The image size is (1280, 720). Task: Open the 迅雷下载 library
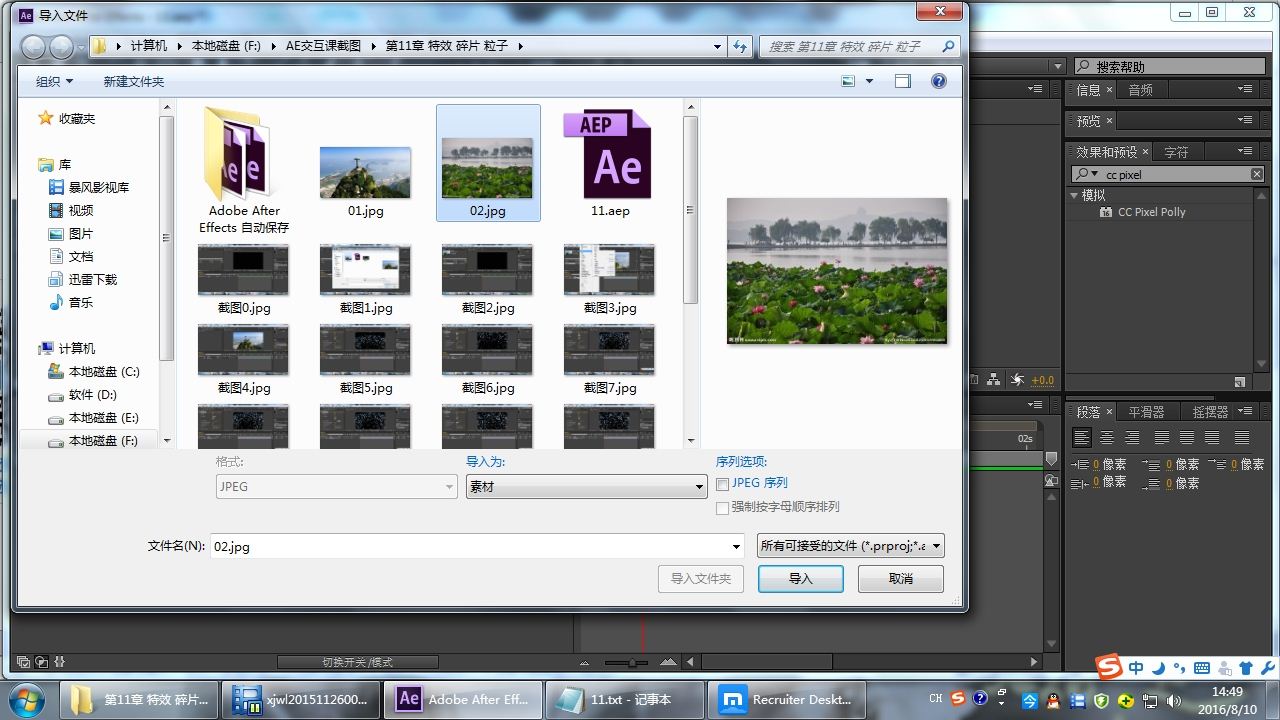[x=83, y=279]
